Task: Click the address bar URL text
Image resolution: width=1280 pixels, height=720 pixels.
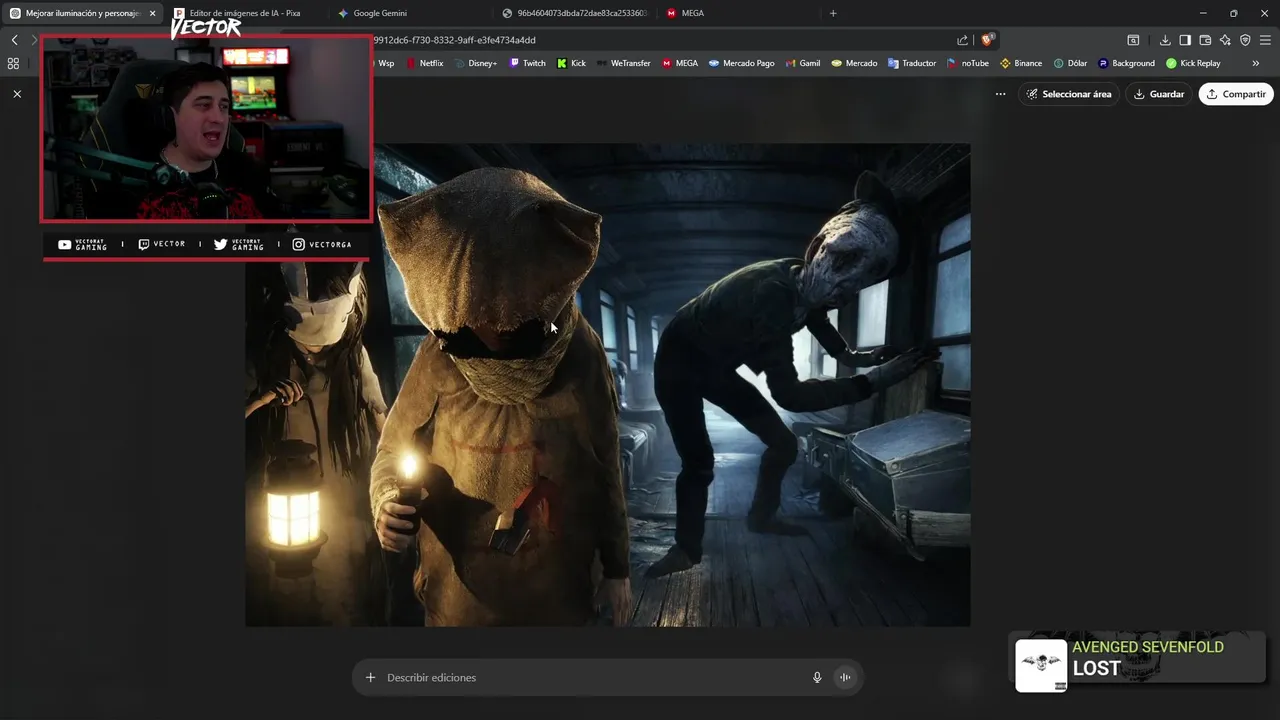Action: coord(454,40)
